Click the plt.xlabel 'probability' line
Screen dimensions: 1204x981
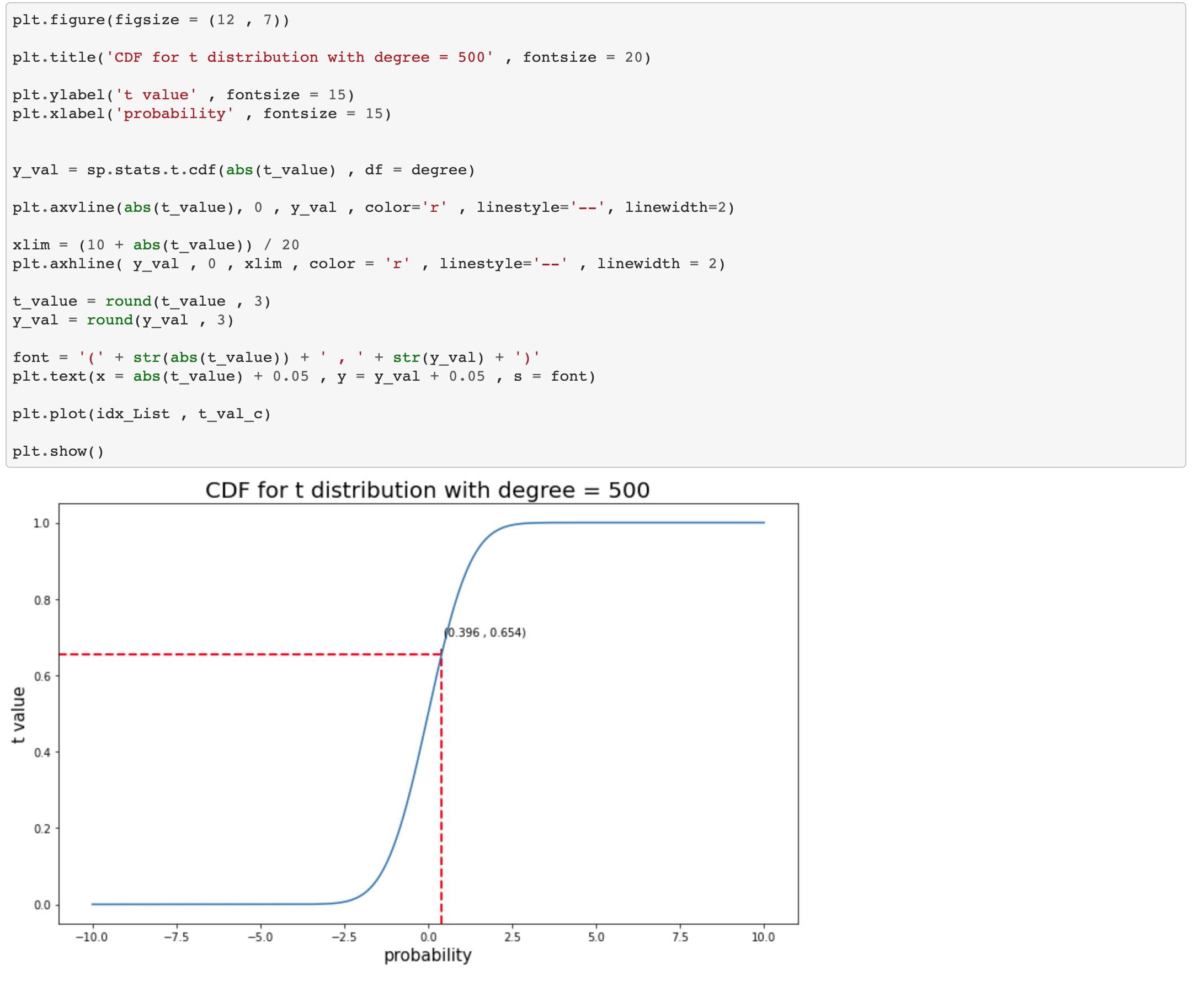pyautogui.click(x=201, y=114)
